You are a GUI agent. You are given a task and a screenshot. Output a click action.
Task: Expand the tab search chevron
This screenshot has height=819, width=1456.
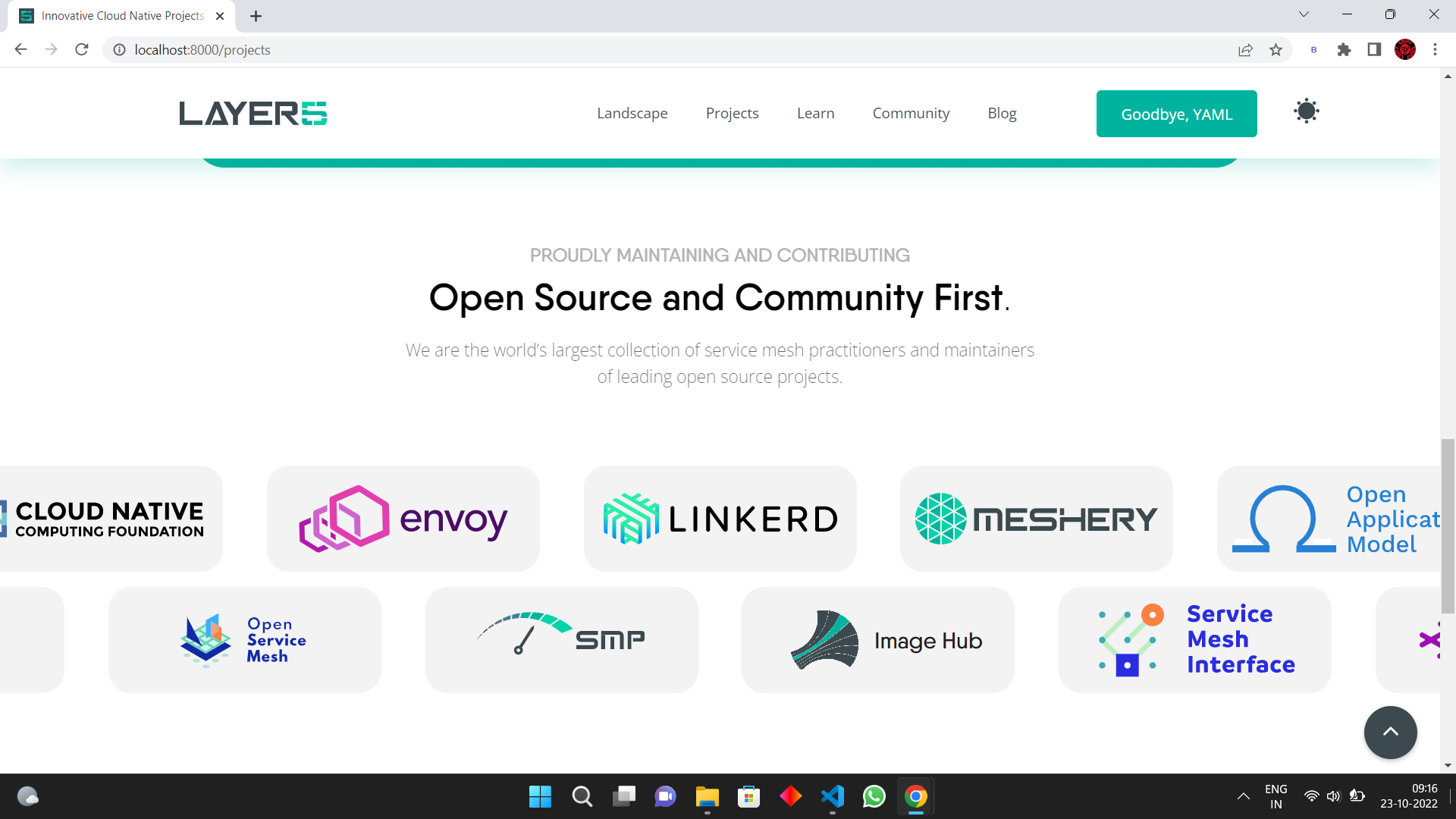(1304, 14)
